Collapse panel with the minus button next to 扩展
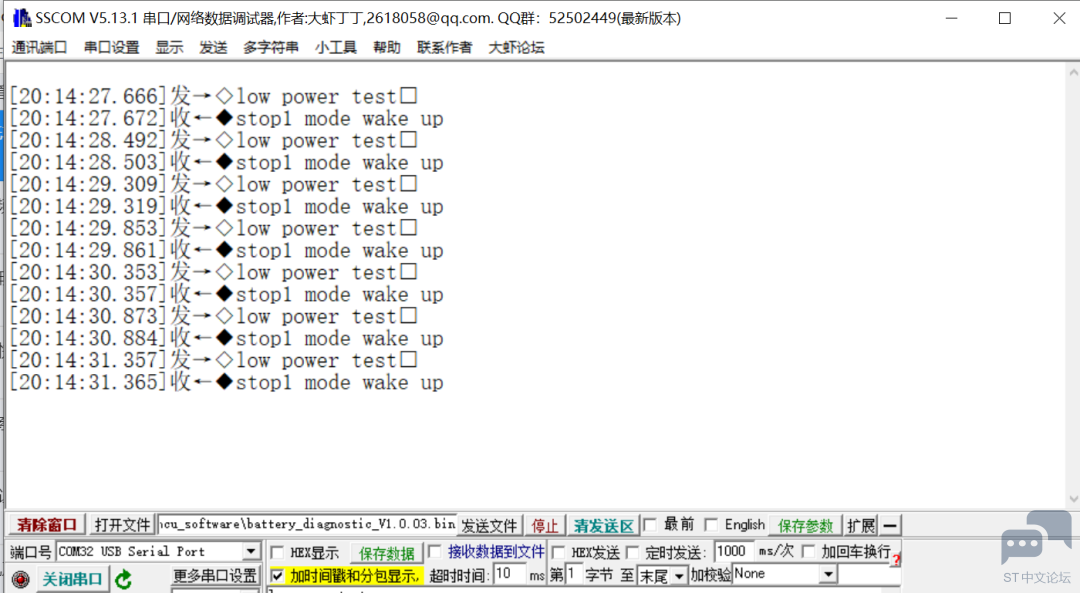The height and width of the screenshot is (593, 1080). (890, 526)
